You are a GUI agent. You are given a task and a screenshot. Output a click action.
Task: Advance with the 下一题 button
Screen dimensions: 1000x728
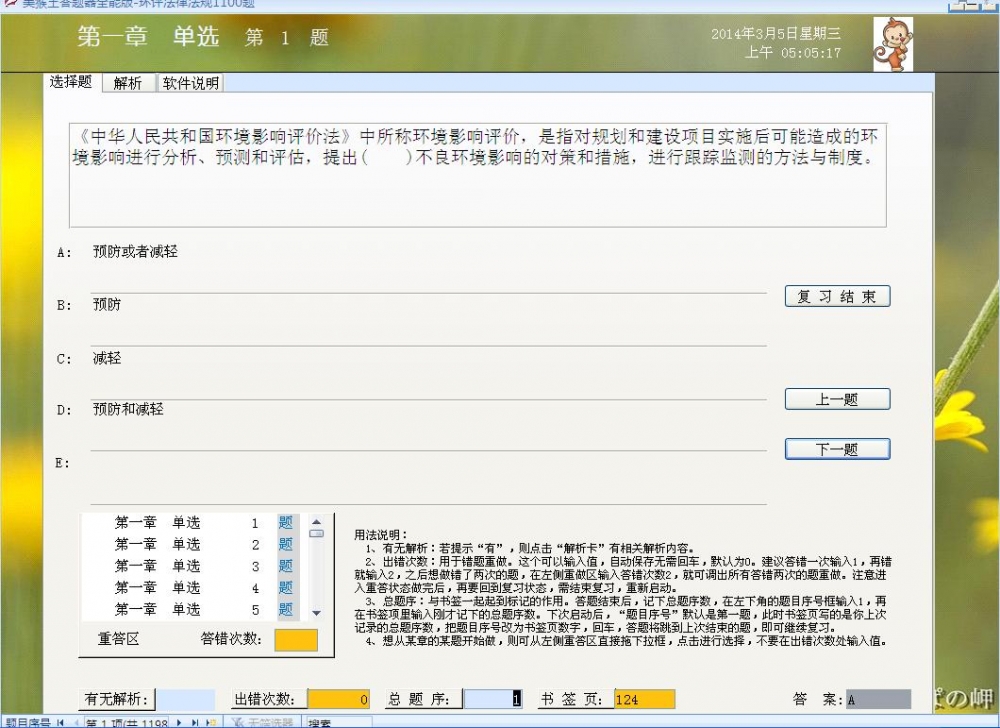[837, 449]
